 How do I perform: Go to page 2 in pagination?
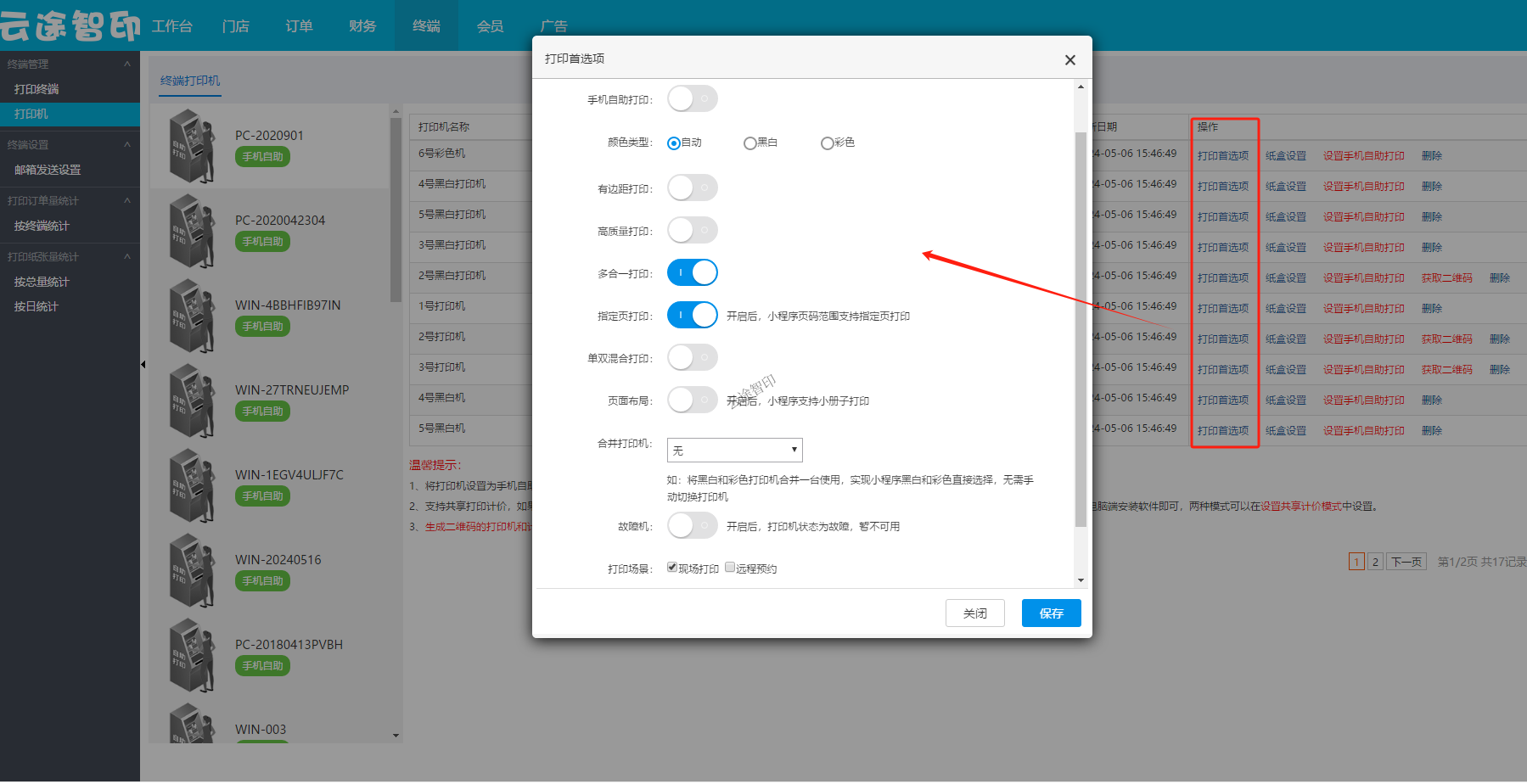click(x=1375, y=562)
